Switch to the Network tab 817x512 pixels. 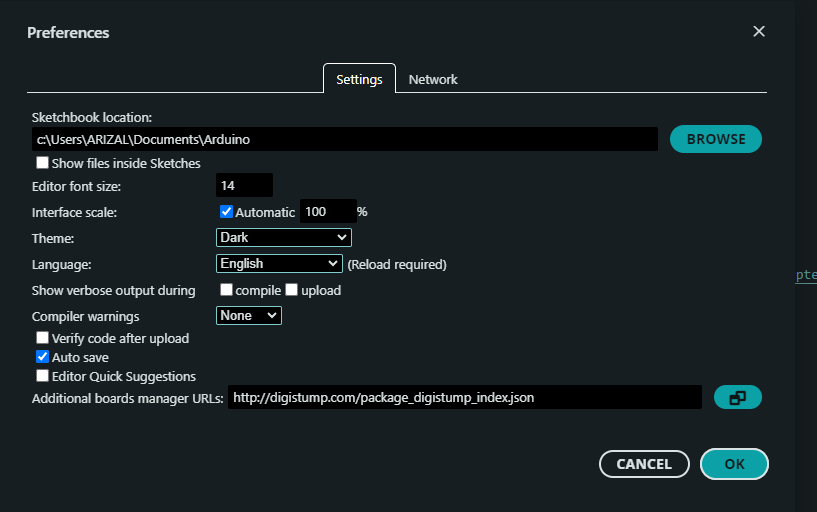433,79
